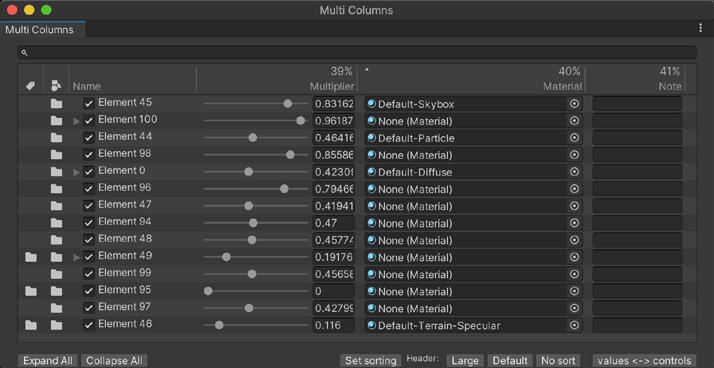Switch using values <-> controls button

point(644,361)
